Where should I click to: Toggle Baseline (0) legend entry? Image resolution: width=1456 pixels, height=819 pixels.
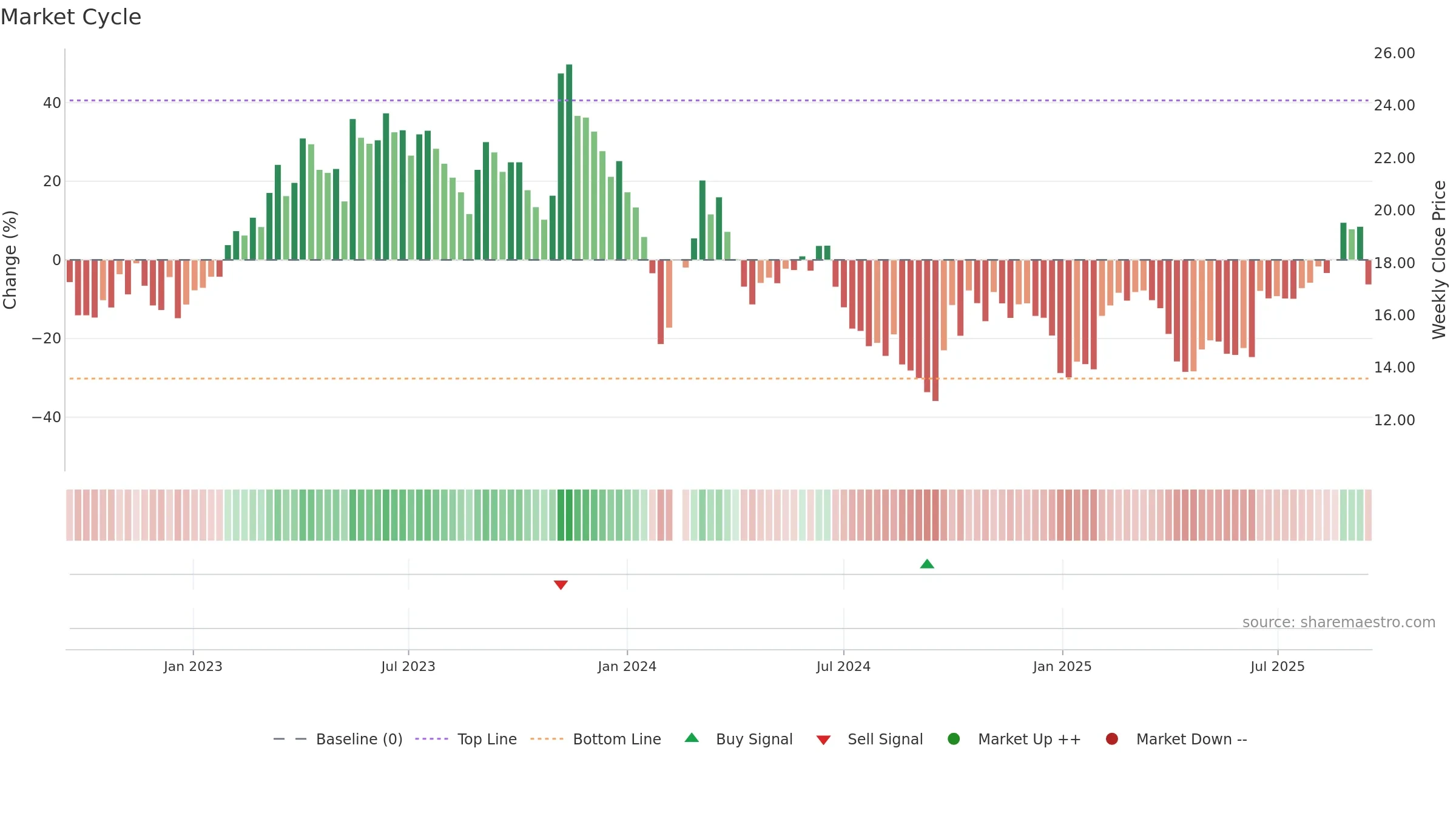pyautogui.click(x=338, y=739)
